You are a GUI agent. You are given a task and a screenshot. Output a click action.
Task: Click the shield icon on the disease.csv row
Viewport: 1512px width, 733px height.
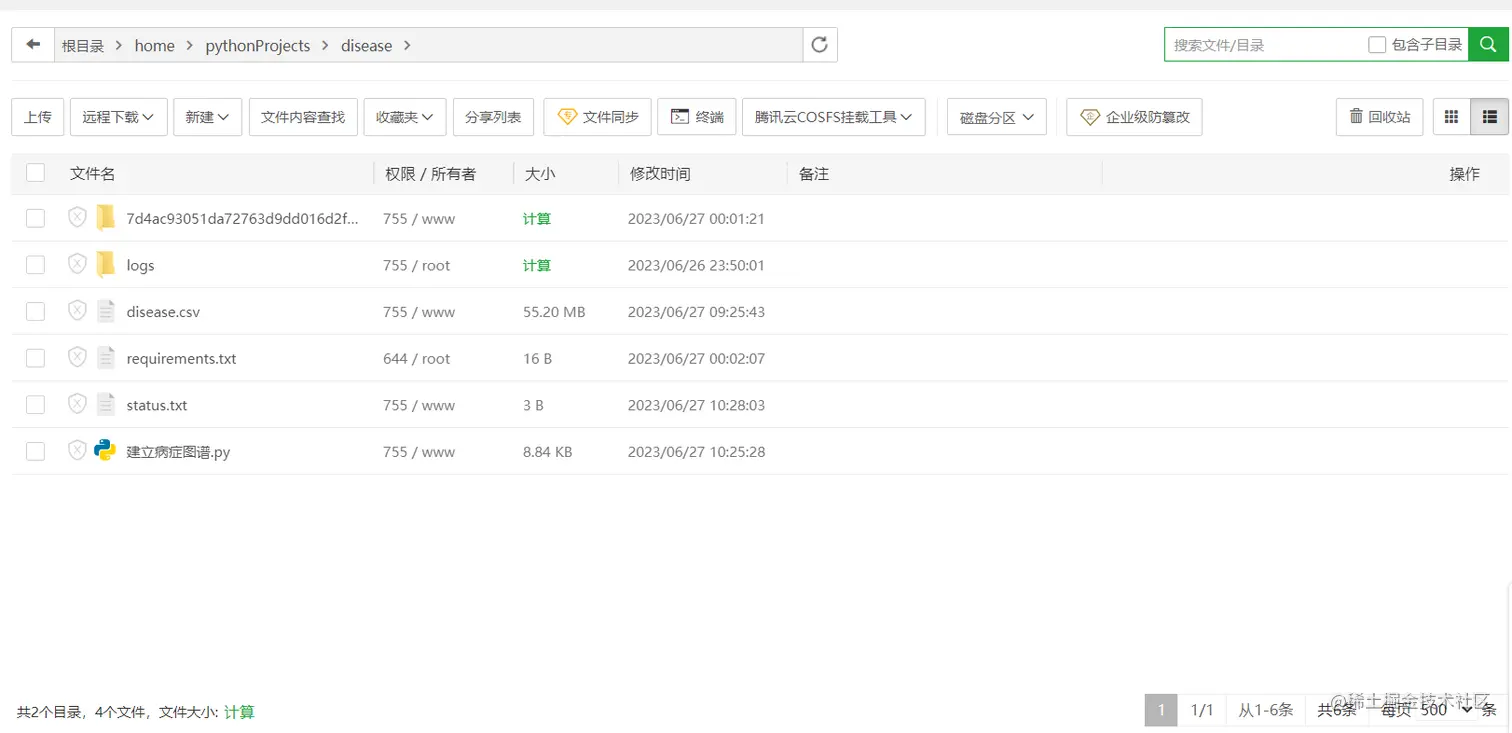coord(77,311)
